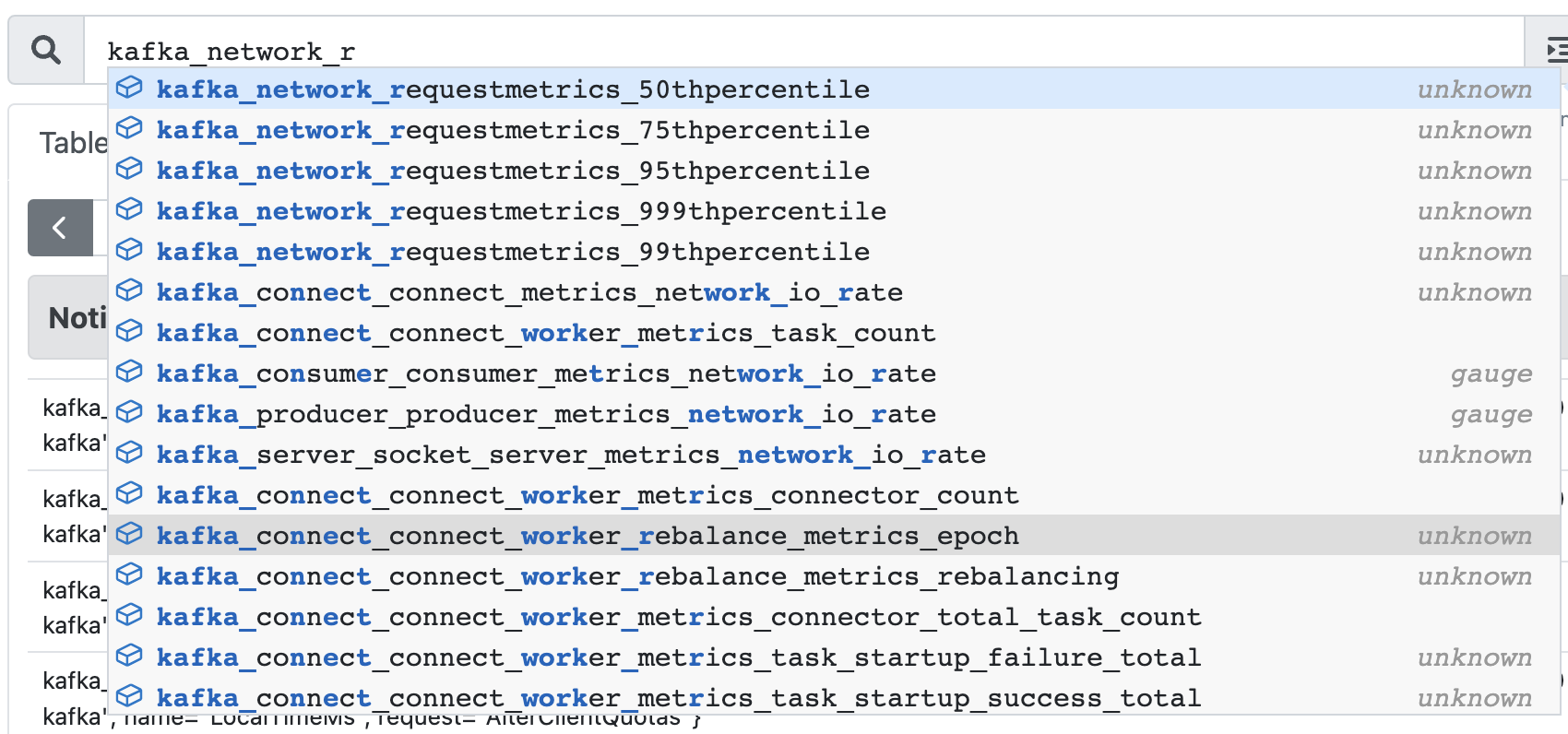Click into the query input containing kafka_network_r
The height and width of the screenshot is (734, 1568).
(803, 50)
